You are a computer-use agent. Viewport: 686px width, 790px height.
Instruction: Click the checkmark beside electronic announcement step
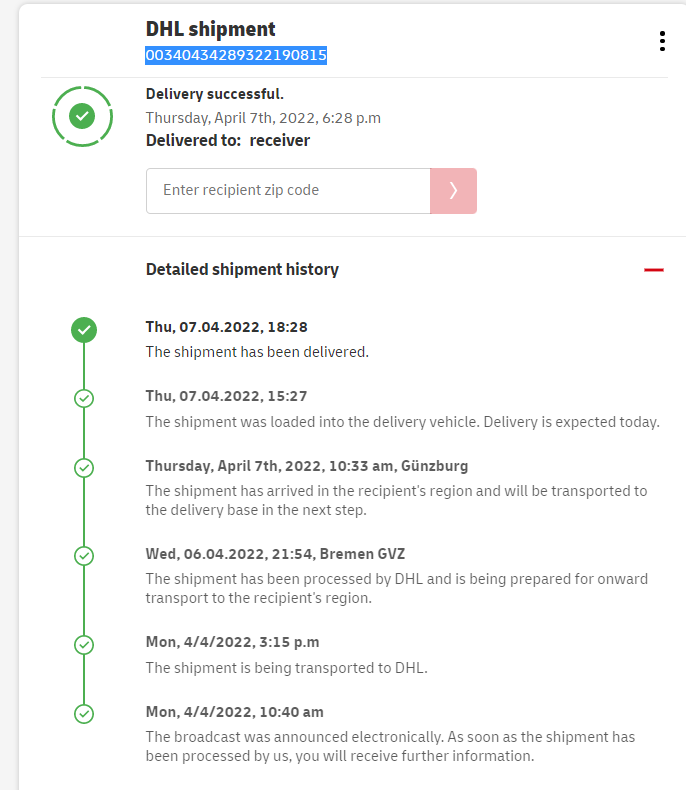tap(84, 713)
